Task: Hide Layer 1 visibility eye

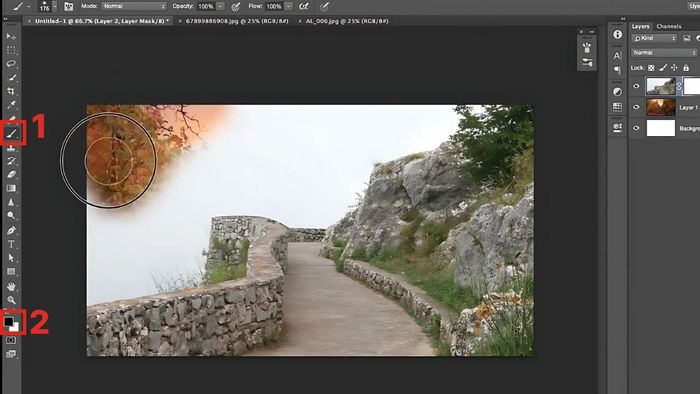Action: 636,107
